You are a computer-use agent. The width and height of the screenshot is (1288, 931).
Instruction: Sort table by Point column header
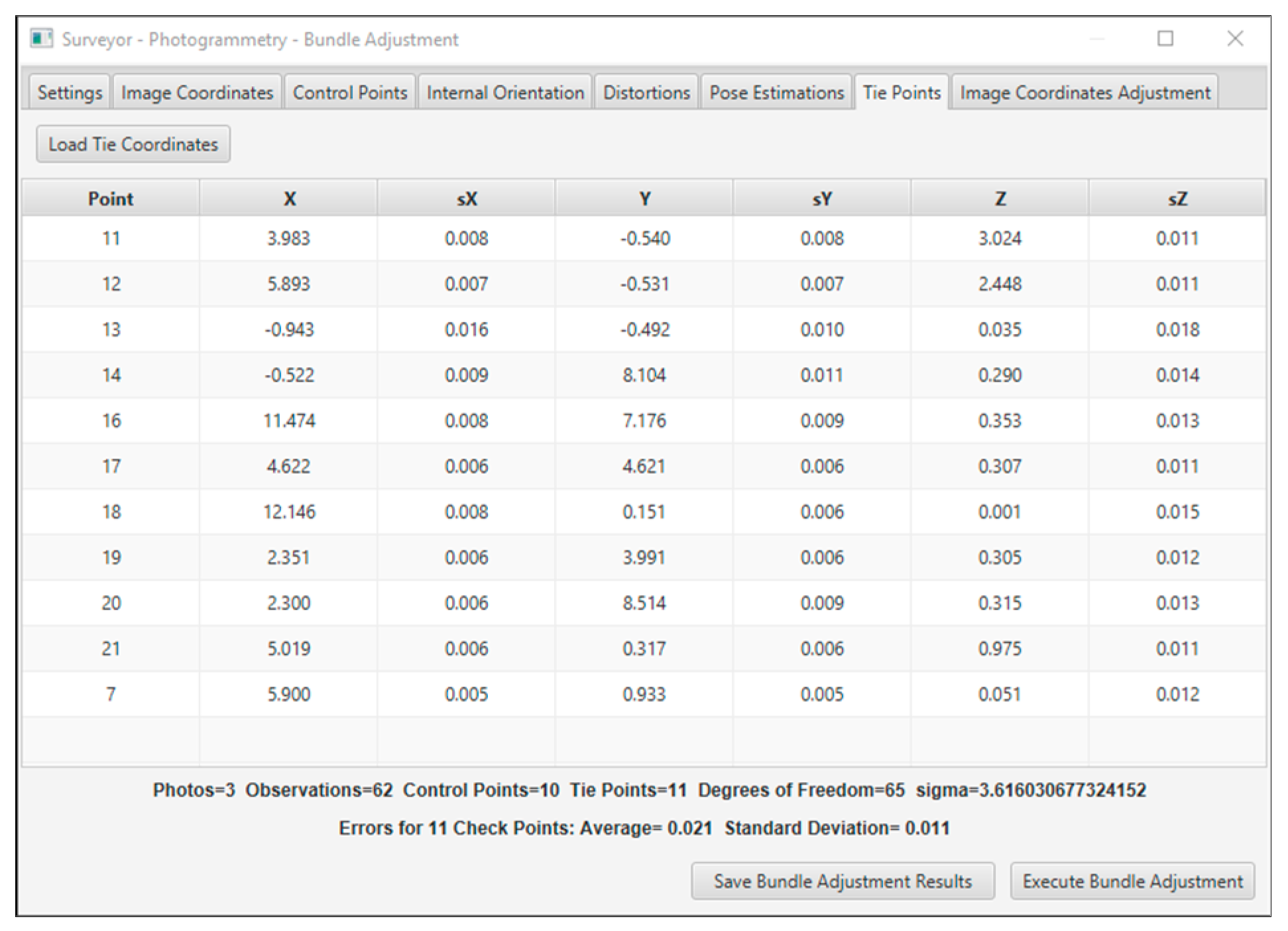point(111,199)
